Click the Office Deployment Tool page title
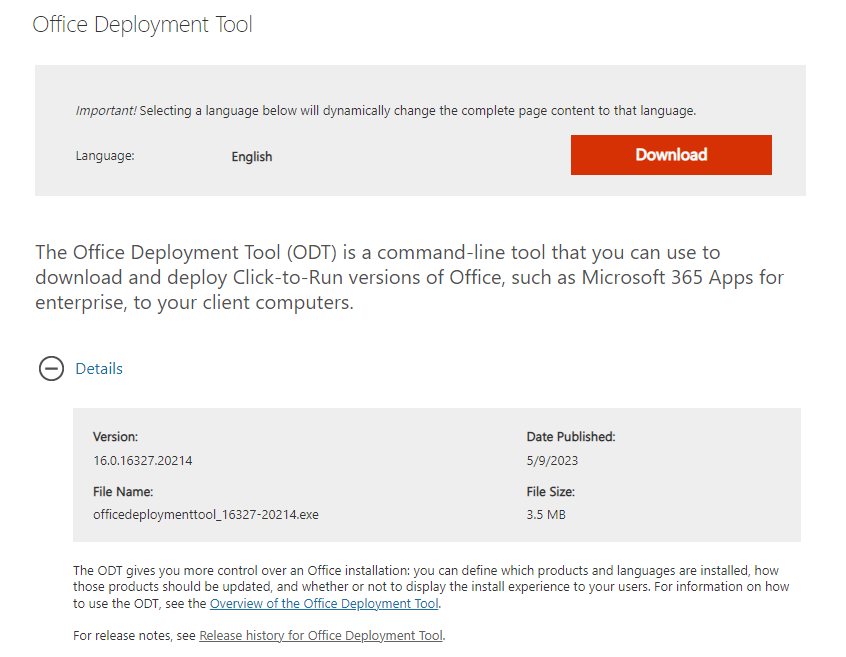Viewport: 846px width, 657px height. pyautogui.click(x=142, y=24)
